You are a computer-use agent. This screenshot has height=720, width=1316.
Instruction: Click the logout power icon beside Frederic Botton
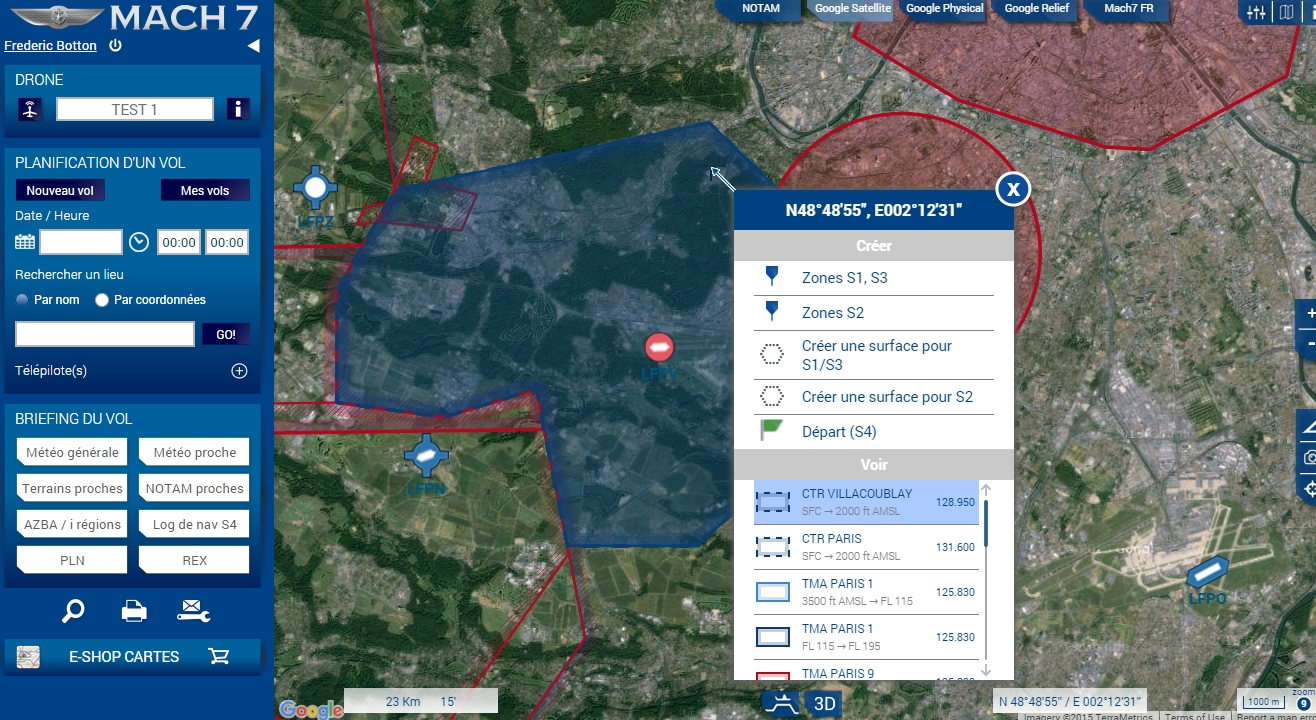click(116, 45)
